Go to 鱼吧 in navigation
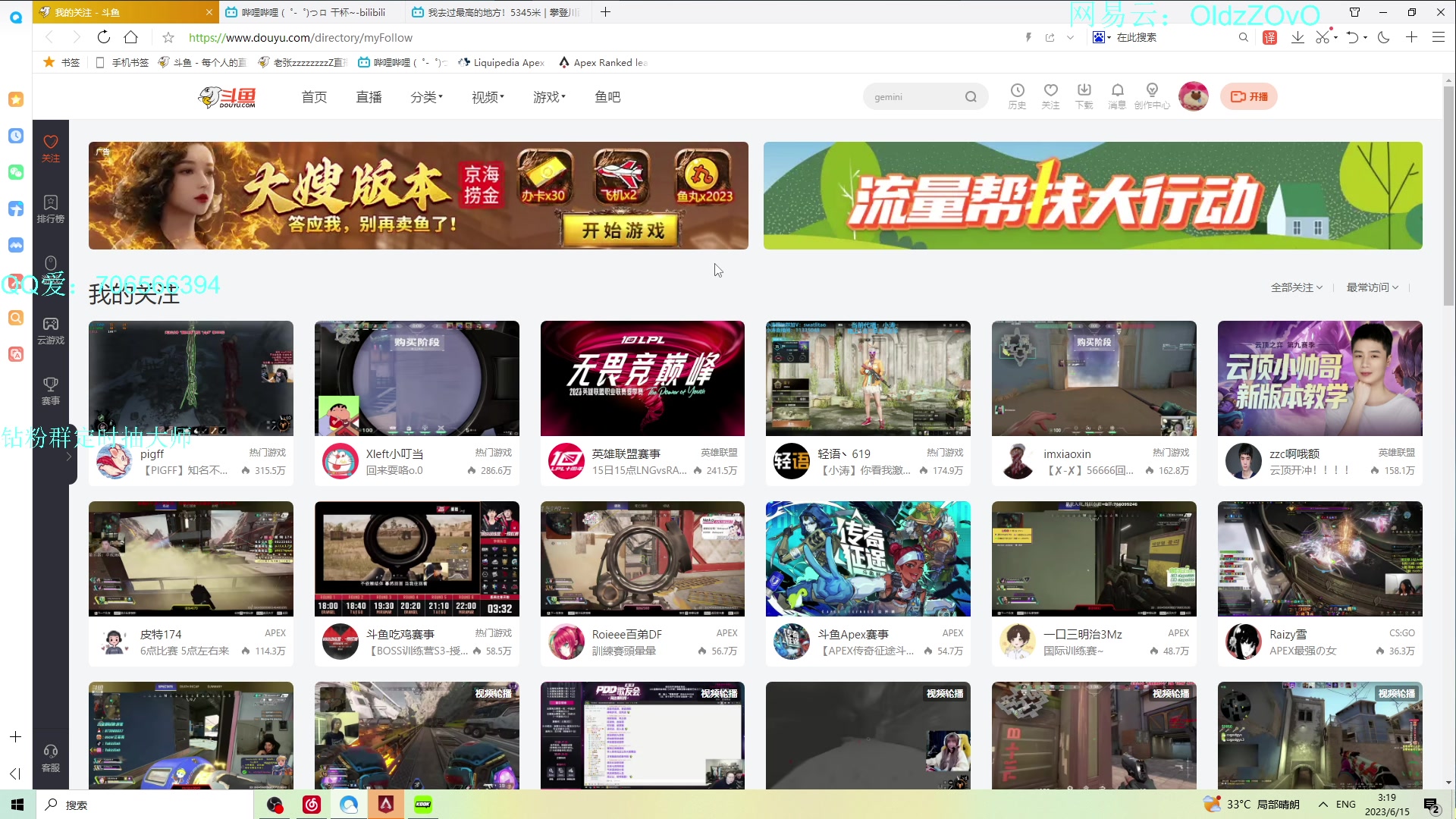Screen dimensions: 1456x819 [x=607, y=97]
